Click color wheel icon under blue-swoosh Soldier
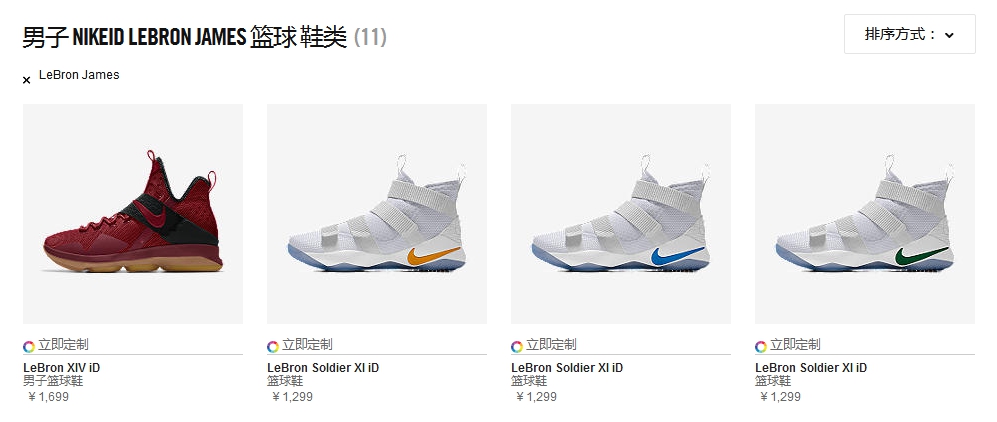This screenshot has height=422, width=997. (x=517, y=346)
